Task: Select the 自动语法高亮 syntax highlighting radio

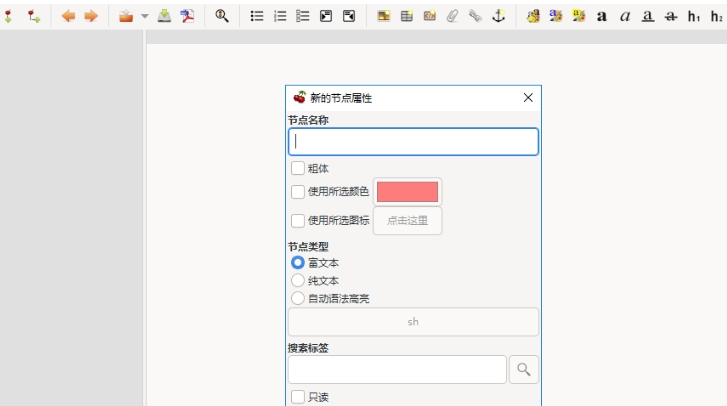Action: coord(298,298)
